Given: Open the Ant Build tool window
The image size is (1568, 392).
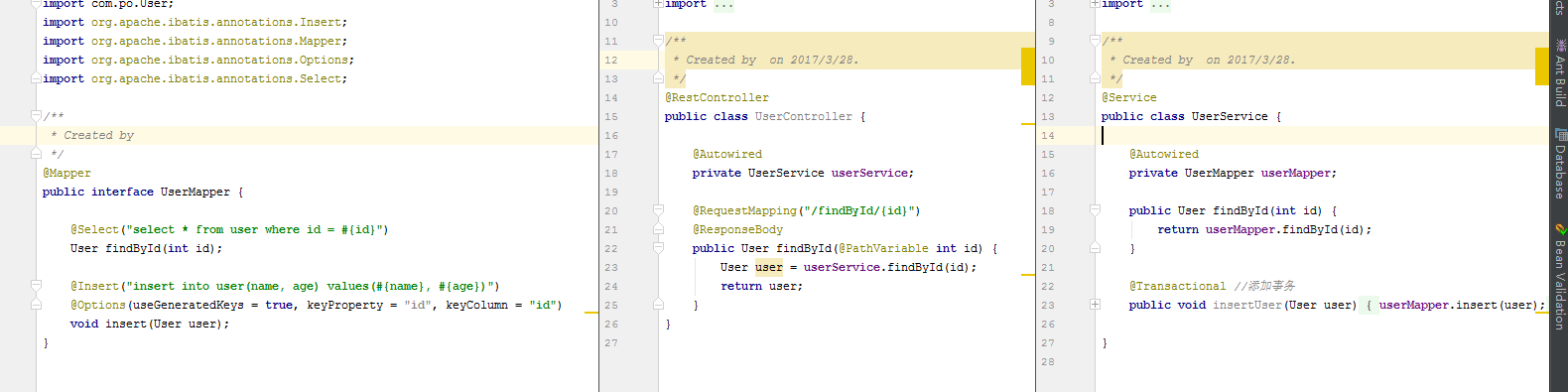Looking at the screenshot, I should click(1560, 74).
